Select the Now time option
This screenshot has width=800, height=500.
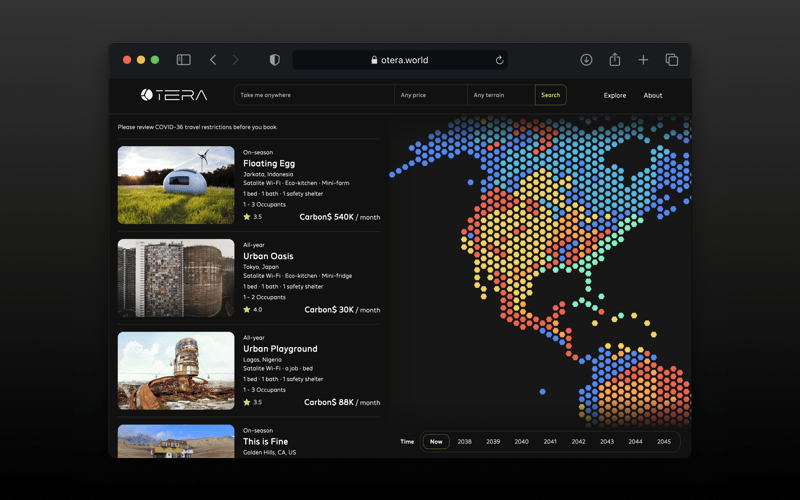[436, 441]
